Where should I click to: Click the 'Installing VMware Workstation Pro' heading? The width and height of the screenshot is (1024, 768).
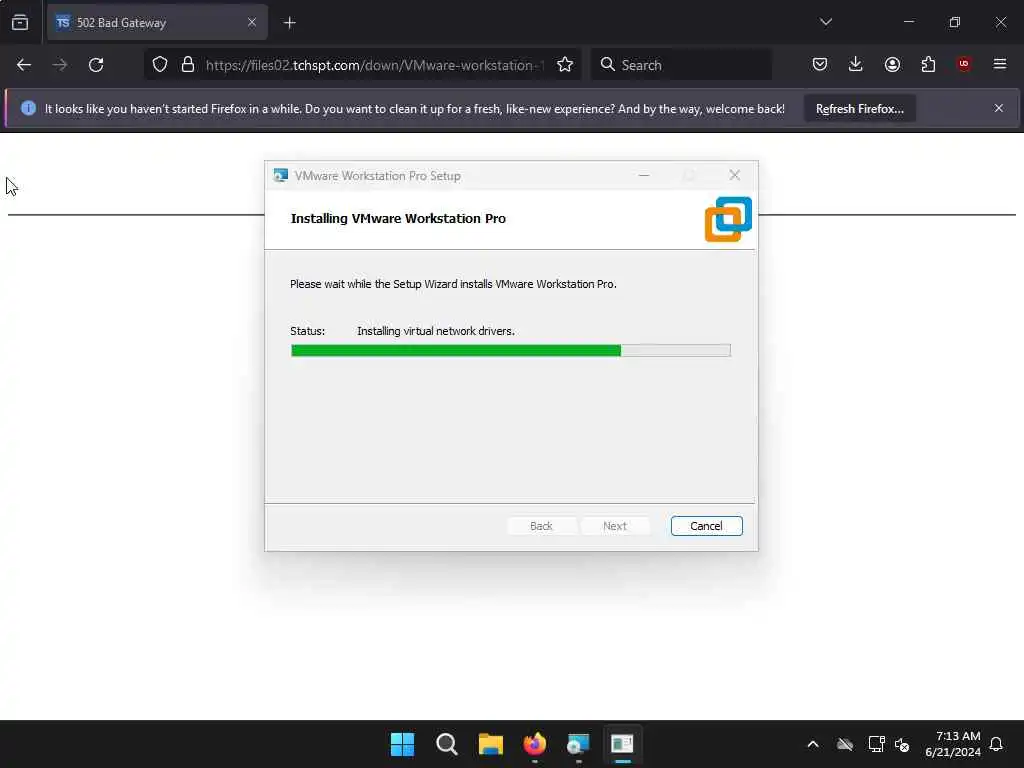pos(398,219)
